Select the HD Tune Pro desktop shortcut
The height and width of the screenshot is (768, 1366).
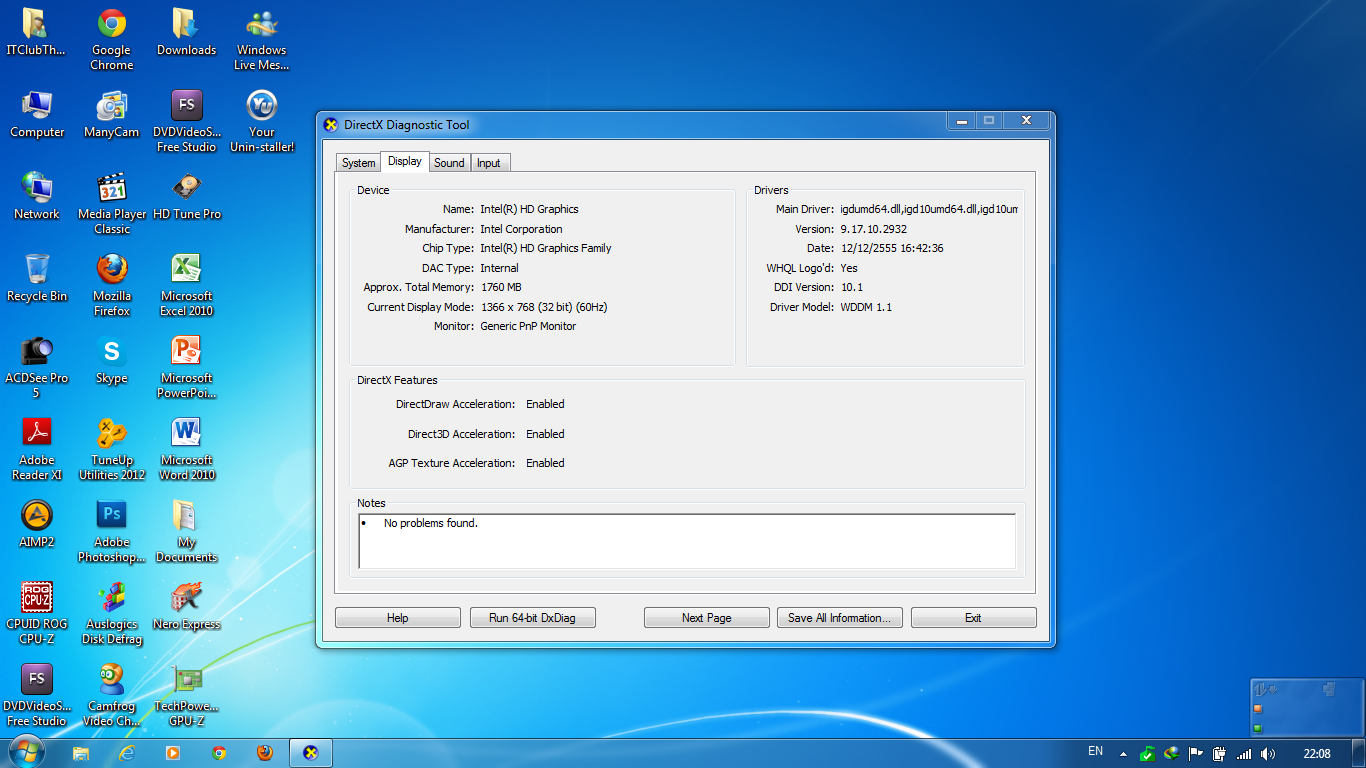click(186, 196)
